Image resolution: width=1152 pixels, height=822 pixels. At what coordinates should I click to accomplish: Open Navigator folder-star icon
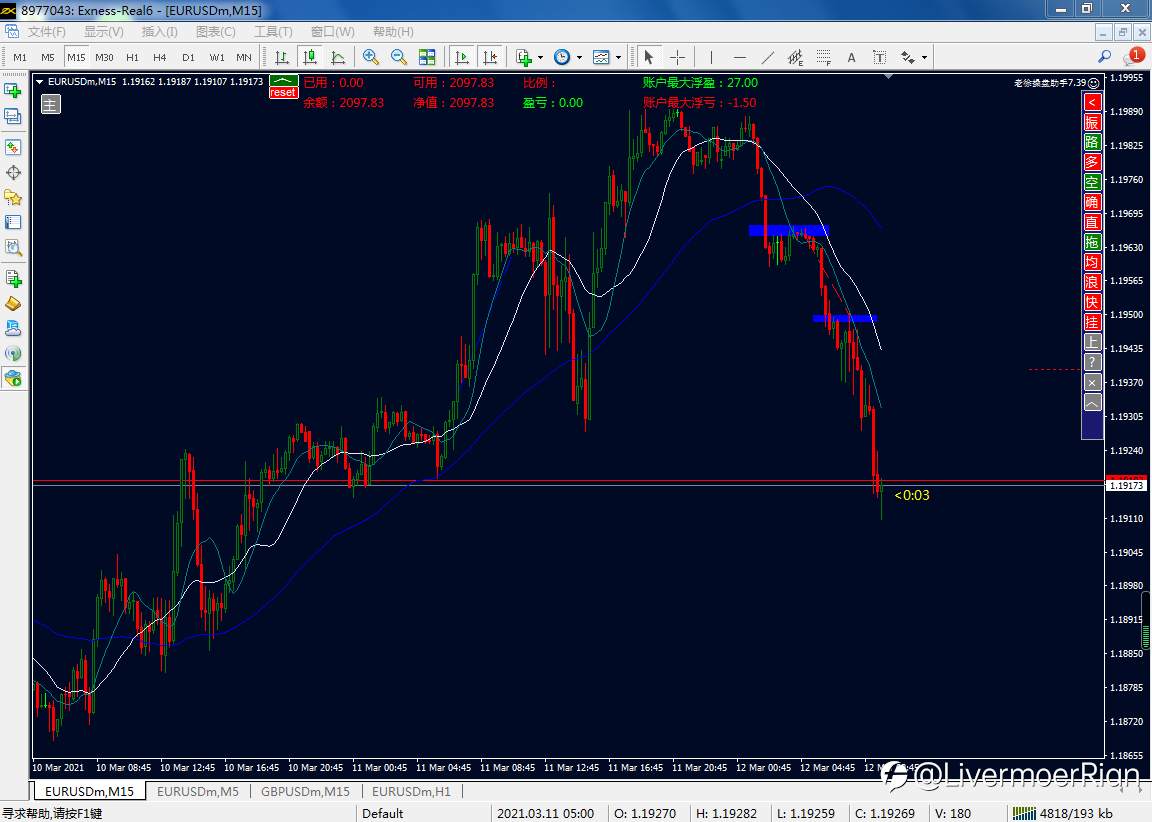pyautogui.click(x=13, y=198)
